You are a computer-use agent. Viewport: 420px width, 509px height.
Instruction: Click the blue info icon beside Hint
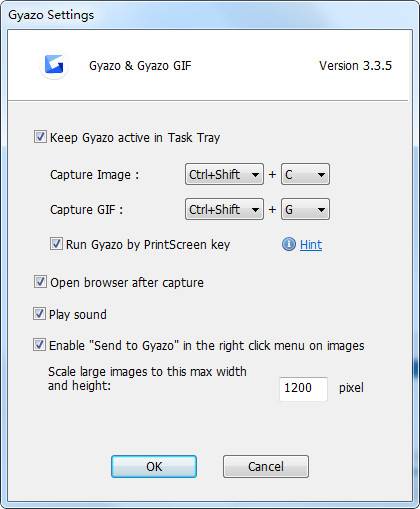tap(289, 244)
